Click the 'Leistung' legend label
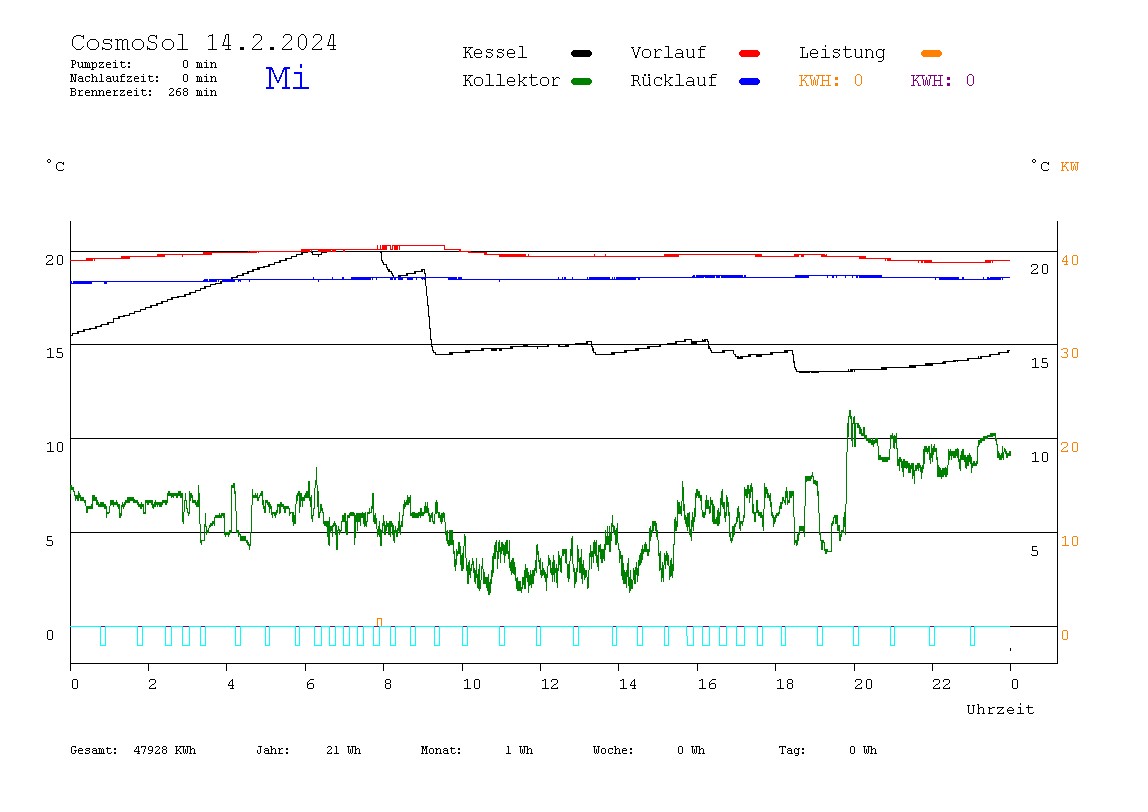This screenshot has height=812, width=1148. pos(842,53)
